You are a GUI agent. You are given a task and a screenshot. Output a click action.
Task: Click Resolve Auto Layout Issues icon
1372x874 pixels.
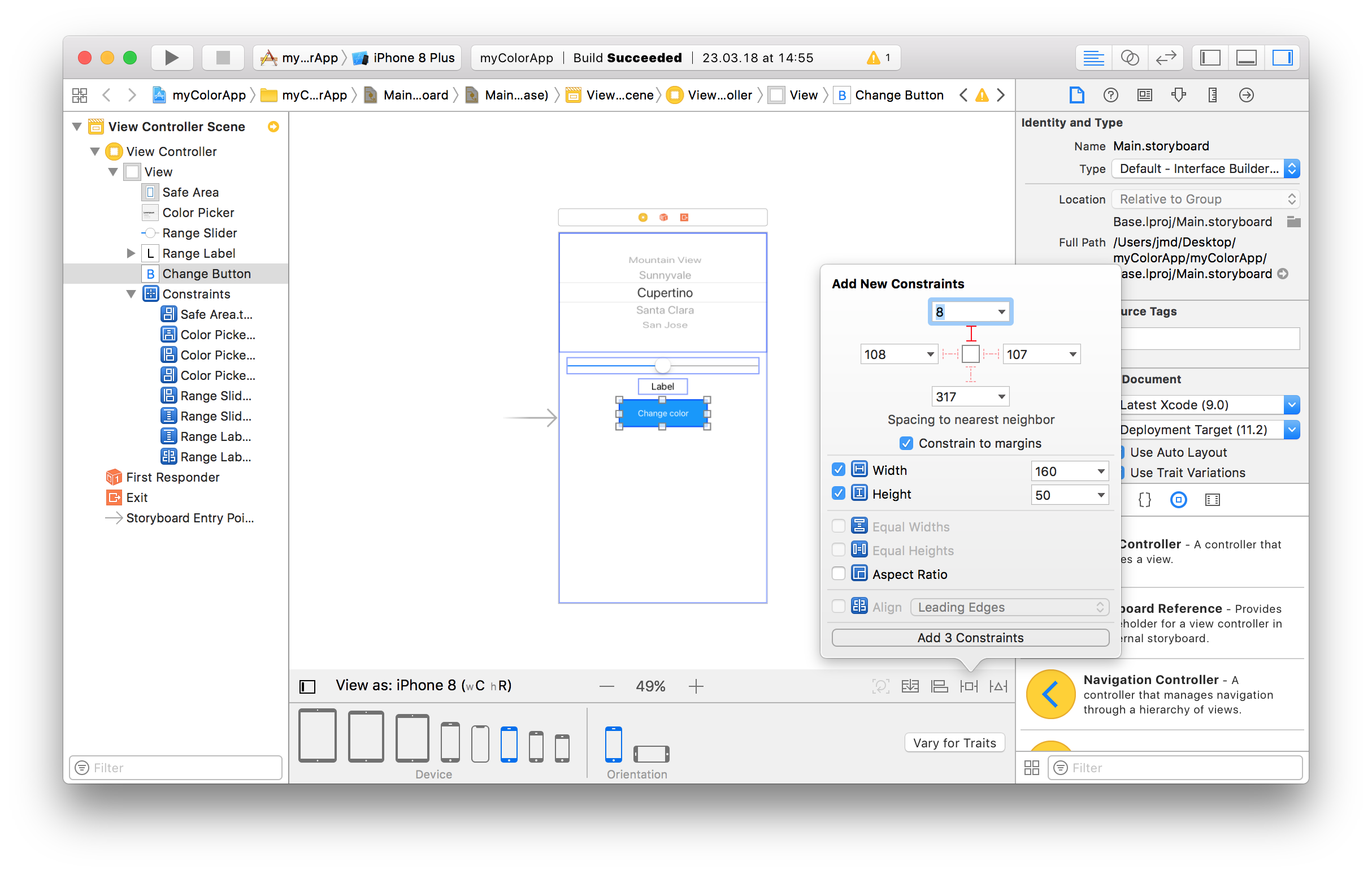(998, 686)
